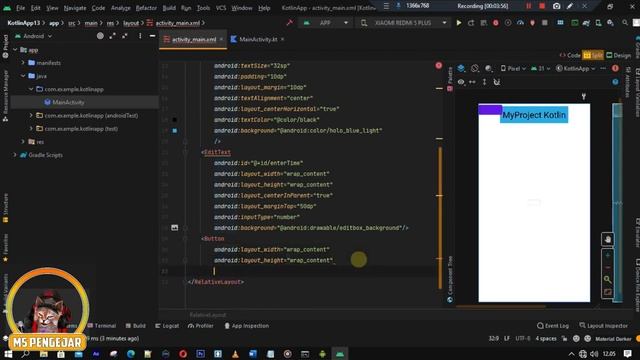Zoom in on preview with the plus icon

pyautogui.click(x=607, y=255)
